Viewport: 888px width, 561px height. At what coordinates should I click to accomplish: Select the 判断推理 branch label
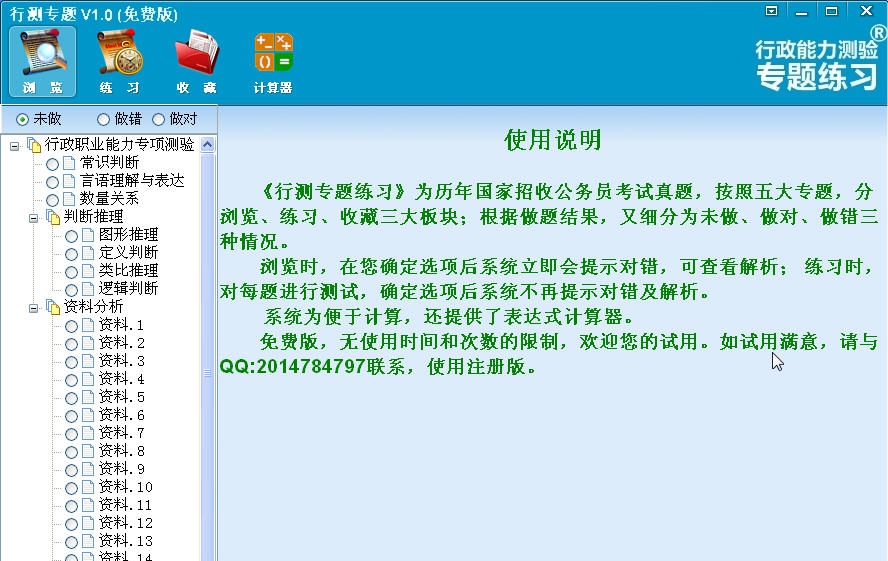pyautogui.click(x=93, y=217)
